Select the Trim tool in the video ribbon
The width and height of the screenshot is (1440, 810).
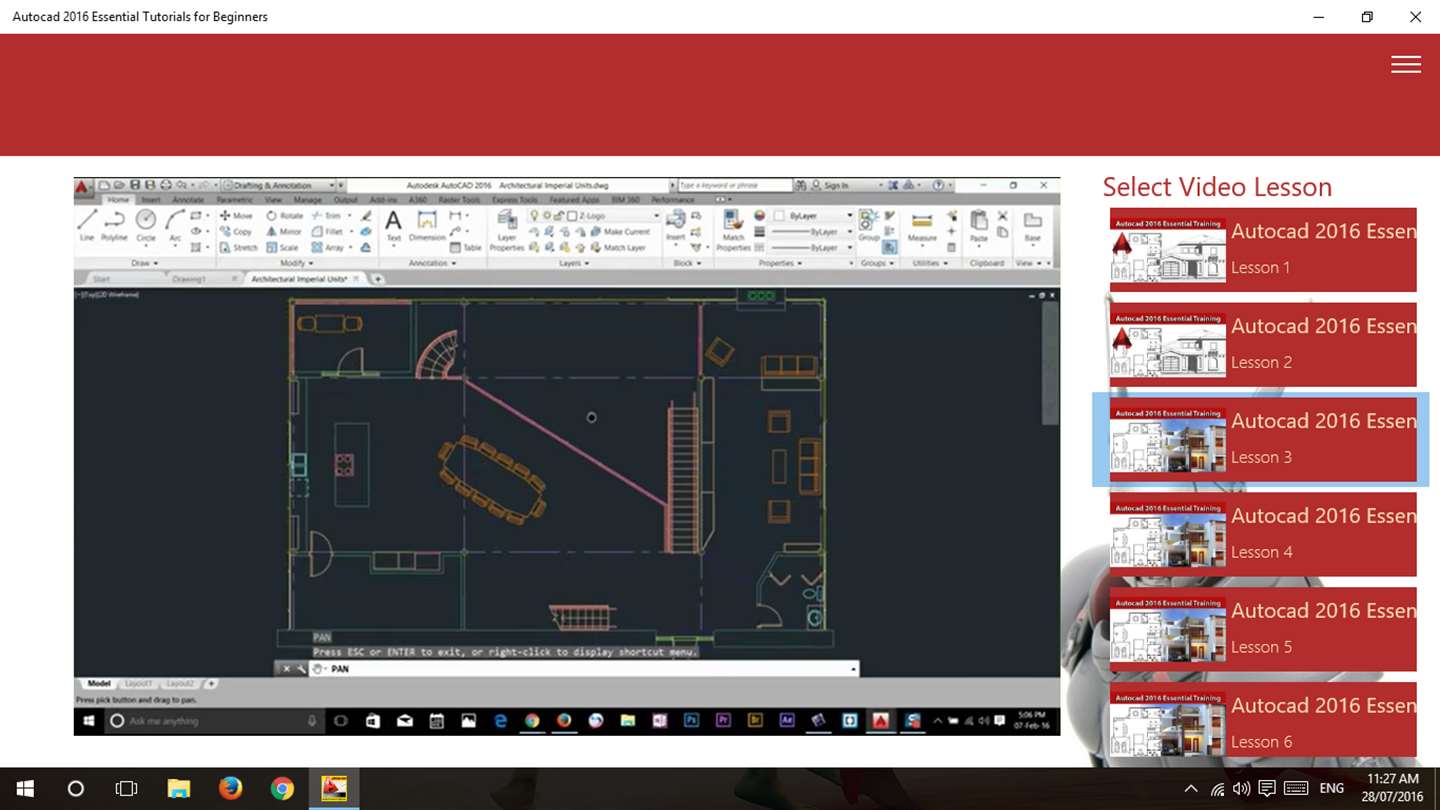[x=326, y=216]
